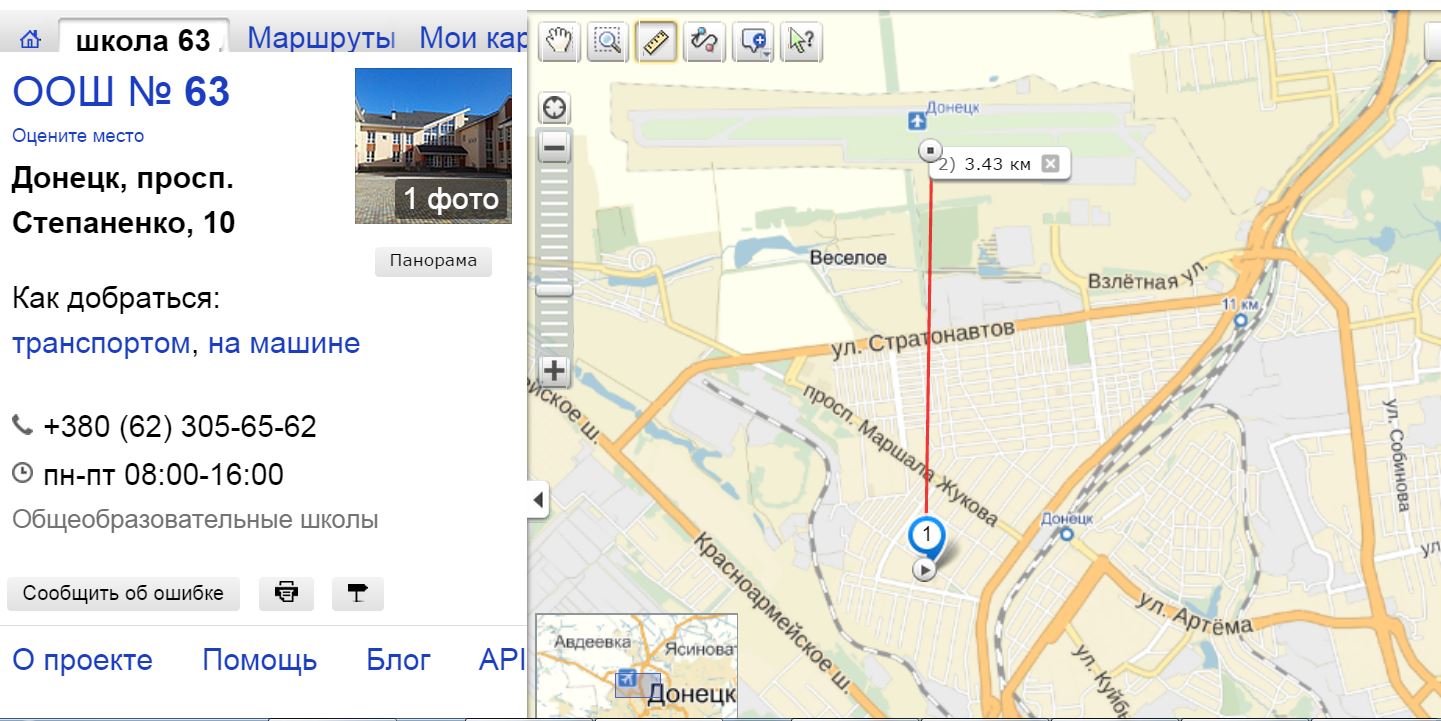Select the route drawing tool
The height and width of the screenshot is (721, 1441).
[704, 41]
